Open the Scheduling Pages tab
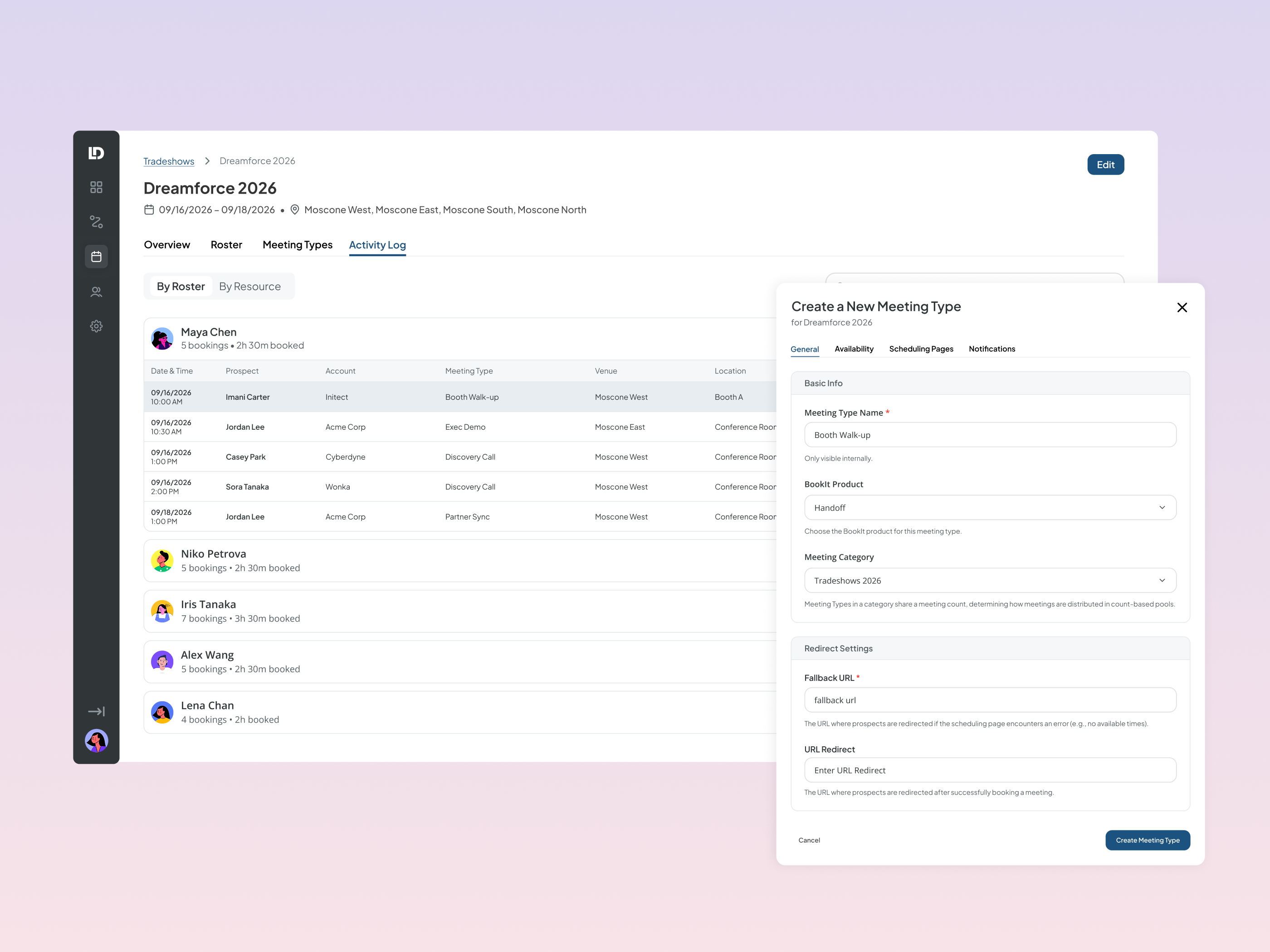The height and width of the screenshot is (952, 1270). 921,349
